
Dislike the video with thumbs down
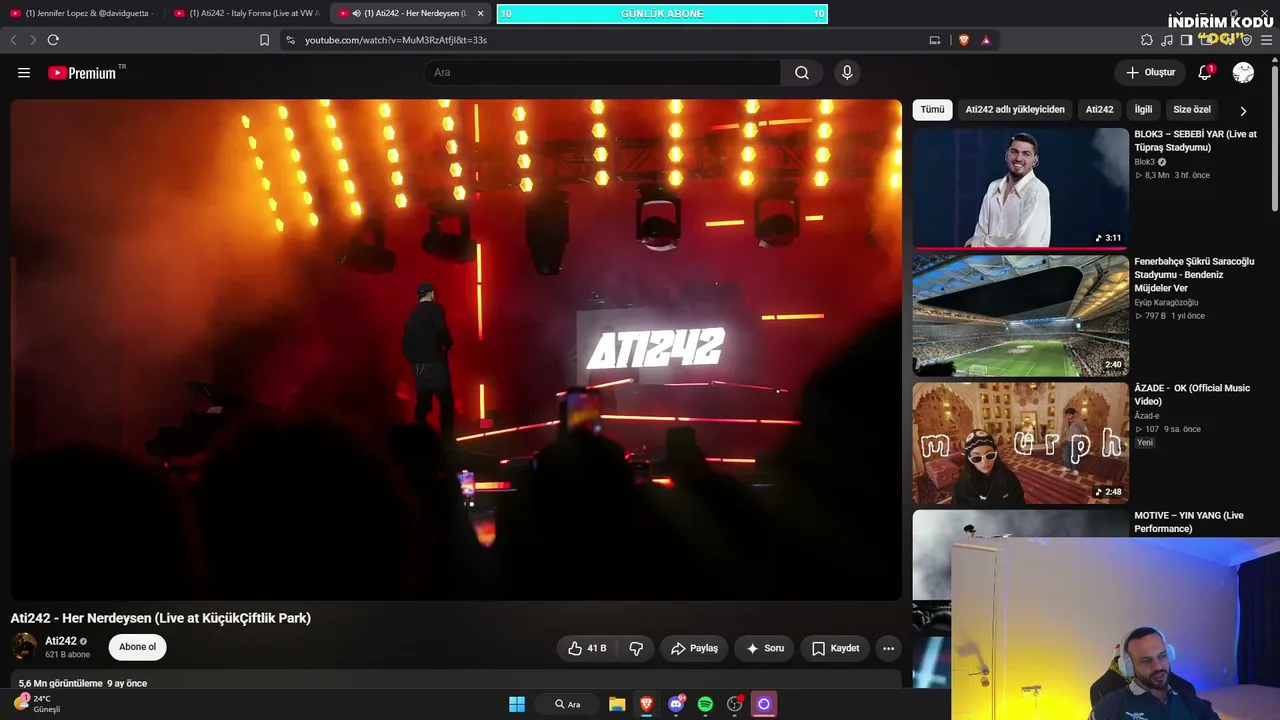click(x=636, y=648)
